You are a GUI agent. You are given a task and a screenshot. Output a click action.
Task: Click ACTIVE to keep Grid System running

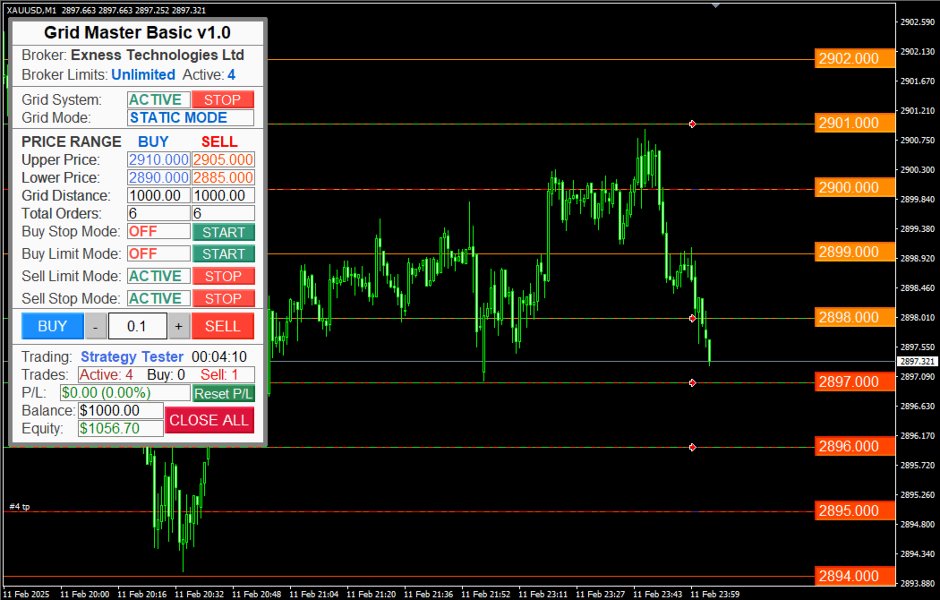[x=157, y=99]
